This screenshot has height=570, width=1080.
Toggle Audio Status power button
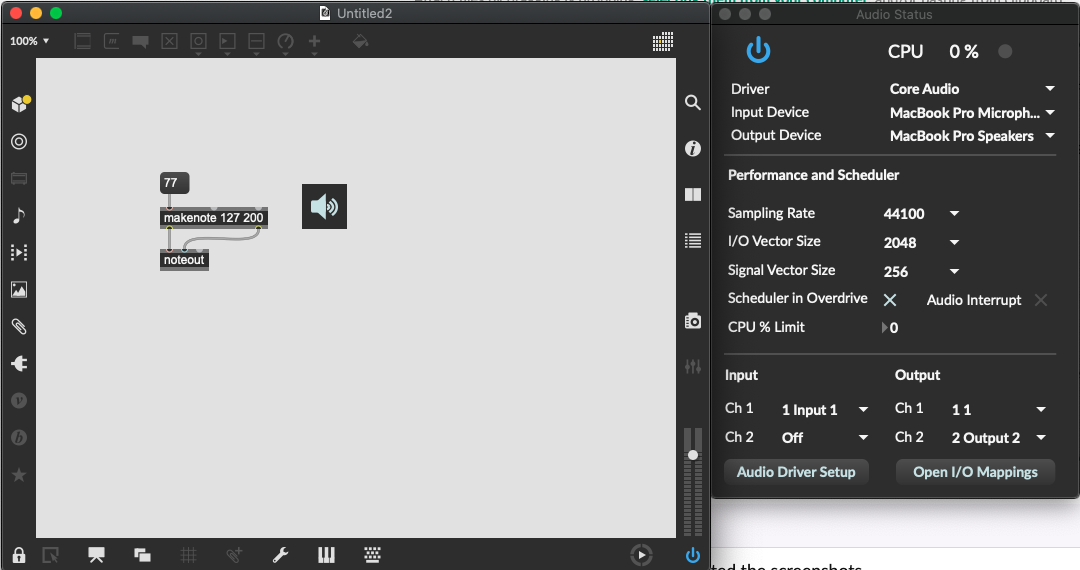point(758,50)
